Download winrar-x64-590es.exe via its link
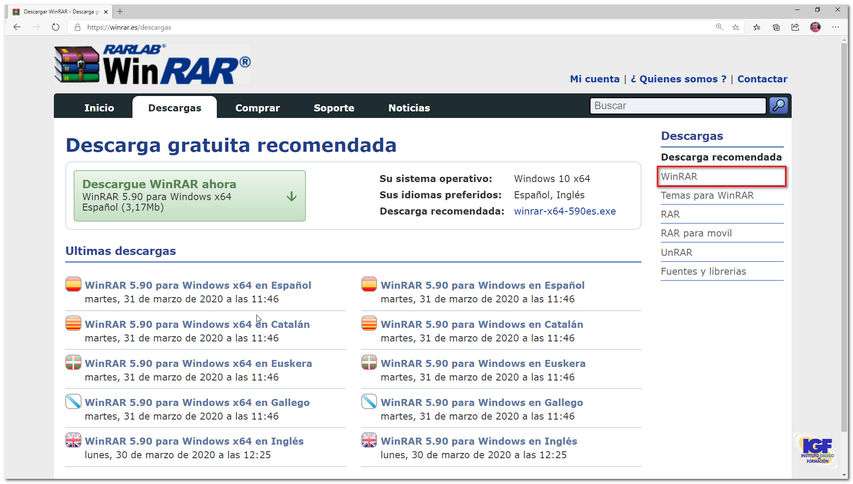Viewport: 853px width, 484px height. click(565, 211)
